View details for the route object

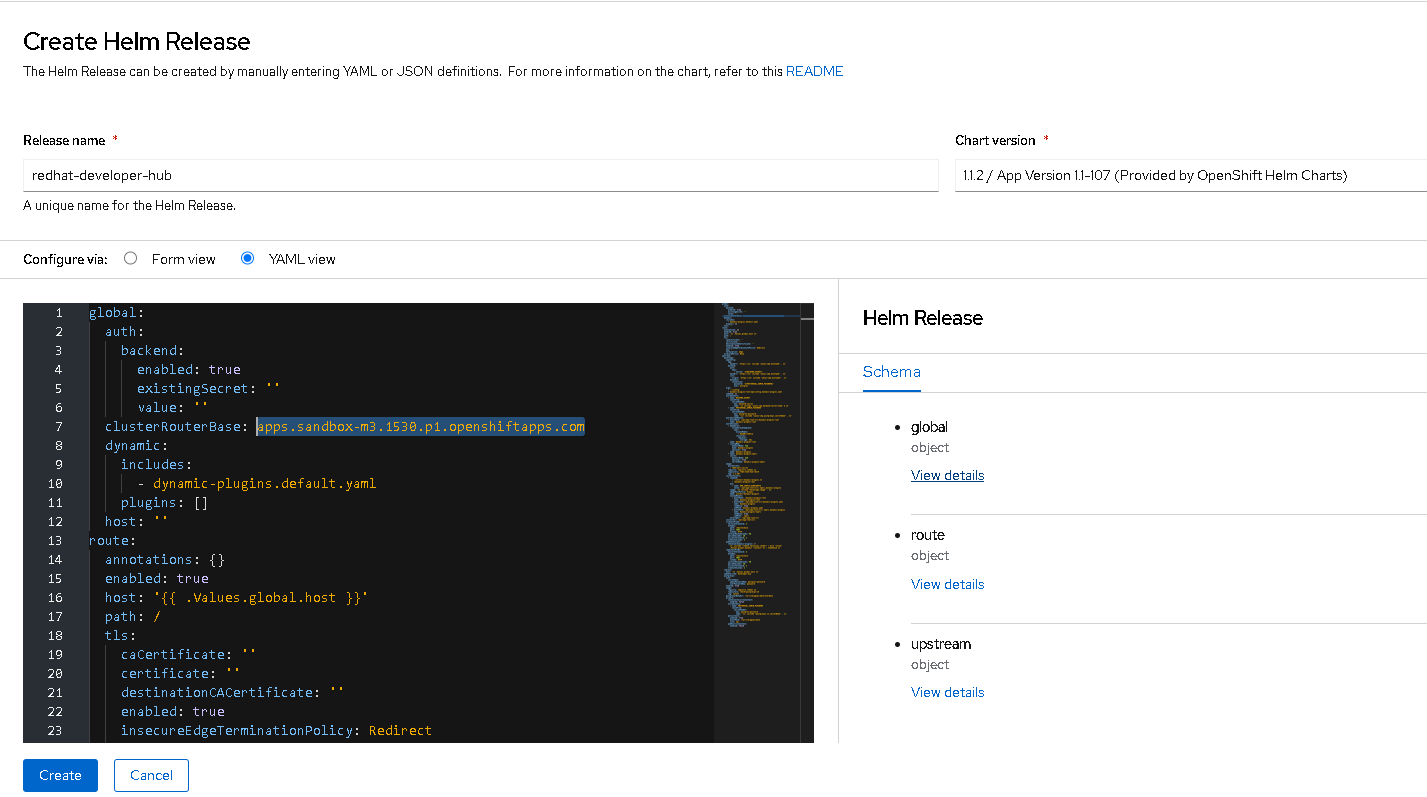[947, 584]
